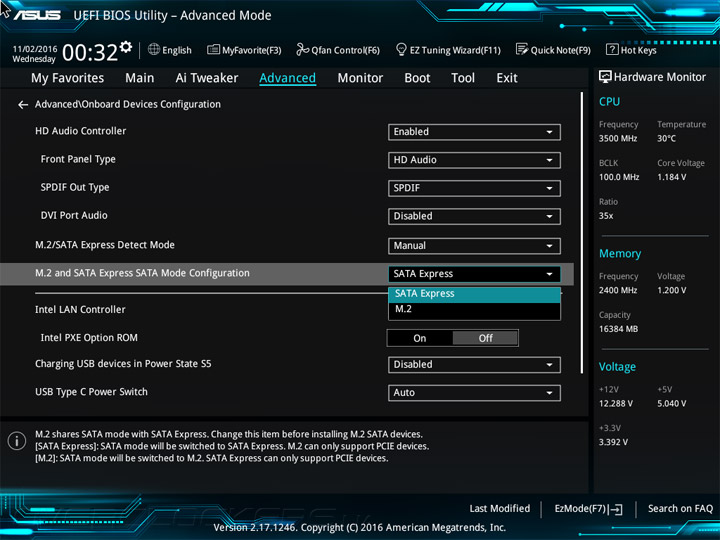Select the Advanced tab

point(287,78)
